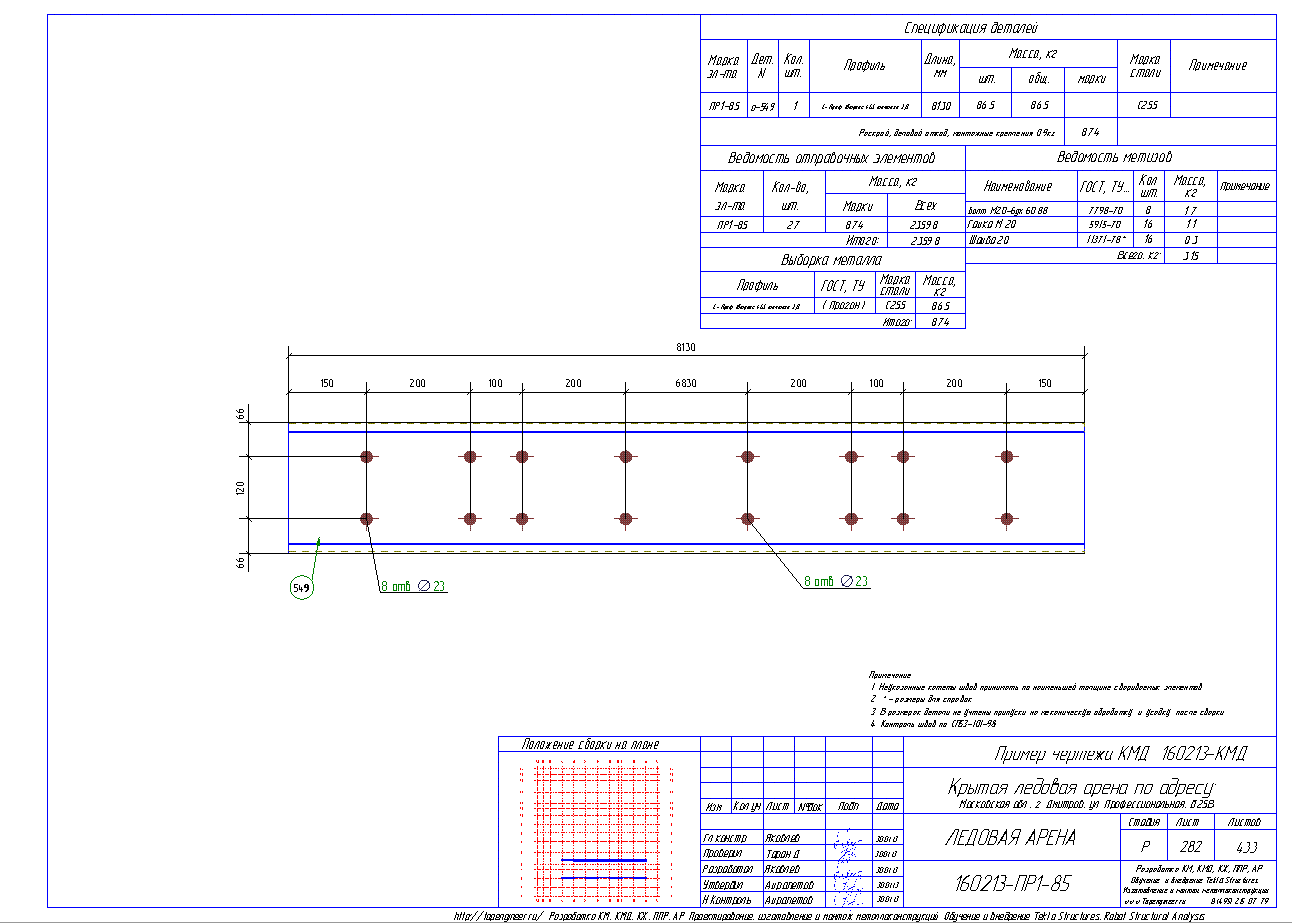Screen dimensions: 1292x923
Task: Click the 120 vertical dimension label
Action: (x=240, y=488)
